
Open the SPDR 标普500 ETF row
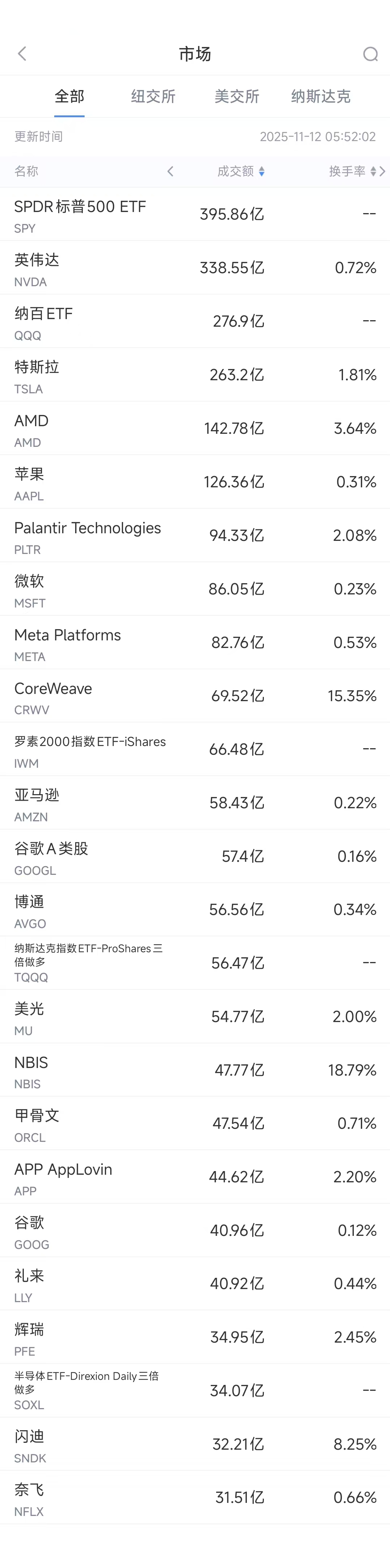coord(195,214)
